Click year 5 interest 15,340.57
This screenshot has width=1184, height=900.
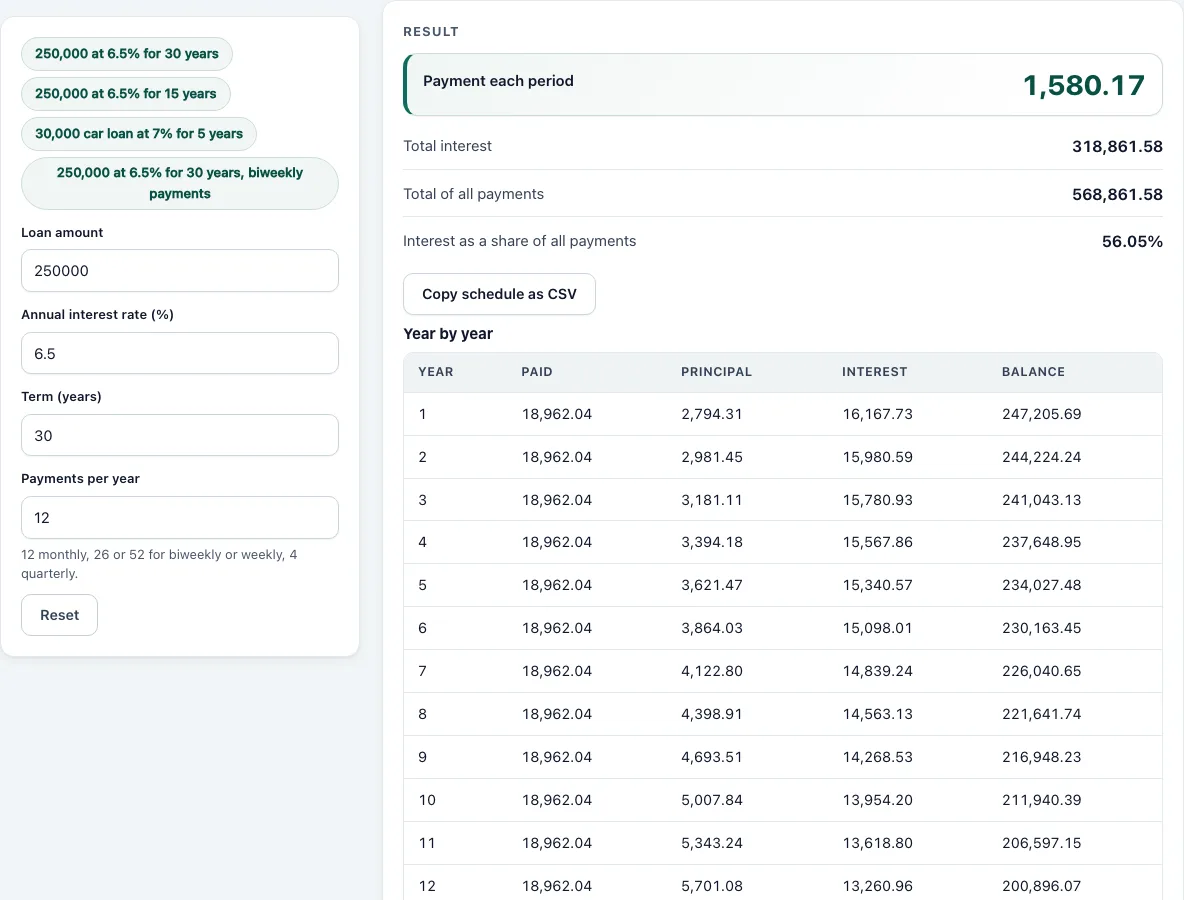click(x=877, y=585)
